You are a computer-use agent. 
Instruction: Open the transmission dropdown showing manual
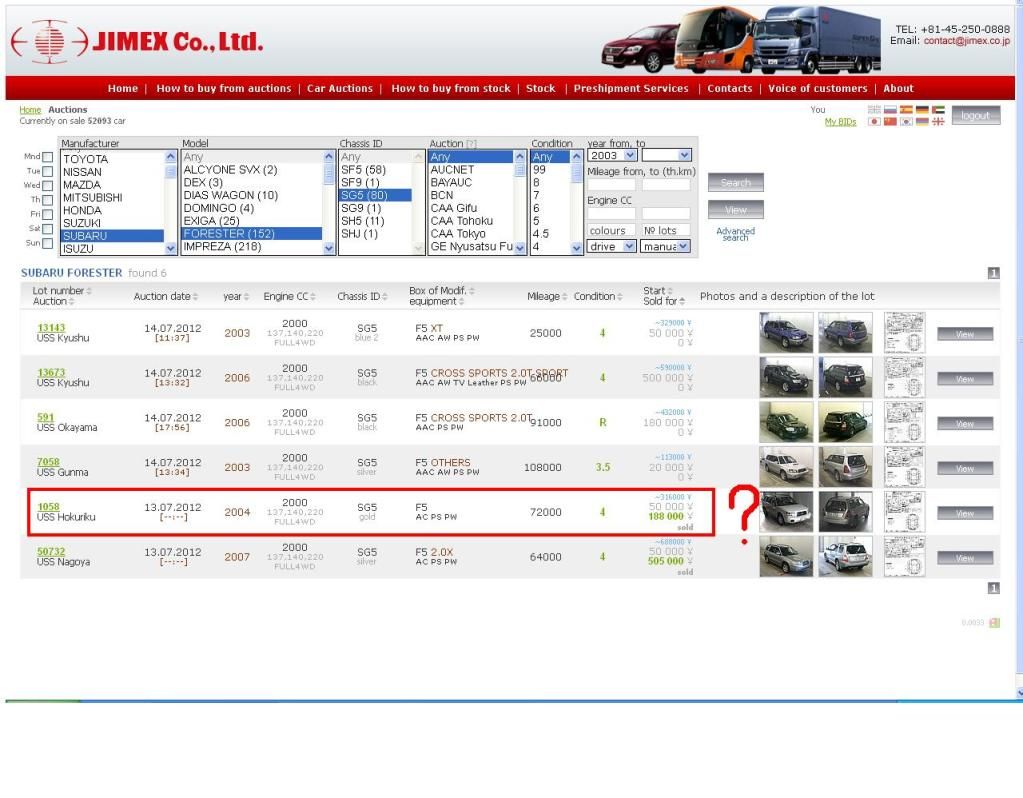(x=666, y=246)
